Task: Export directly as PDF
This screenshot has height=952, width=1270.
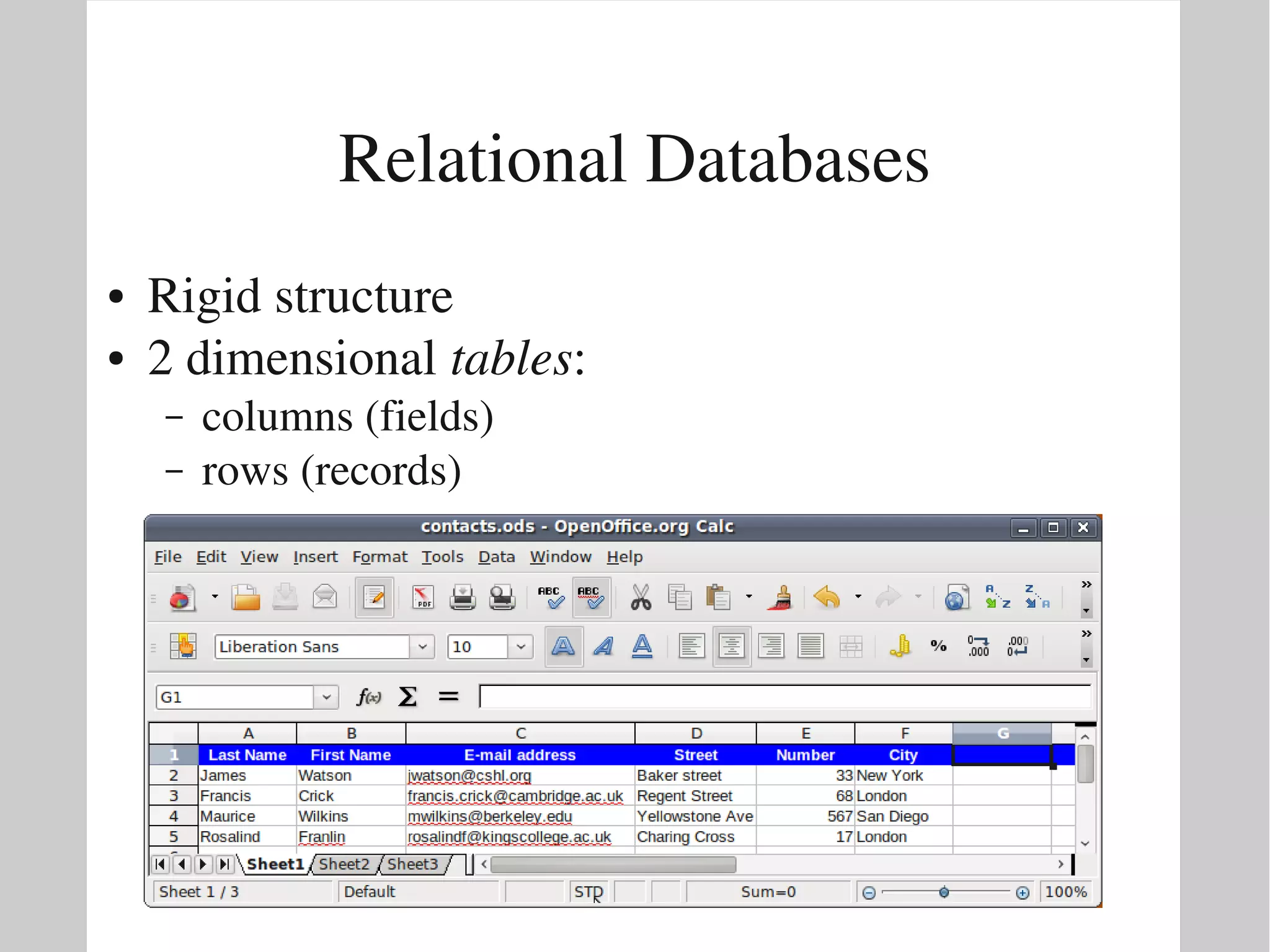Action: 423,598
